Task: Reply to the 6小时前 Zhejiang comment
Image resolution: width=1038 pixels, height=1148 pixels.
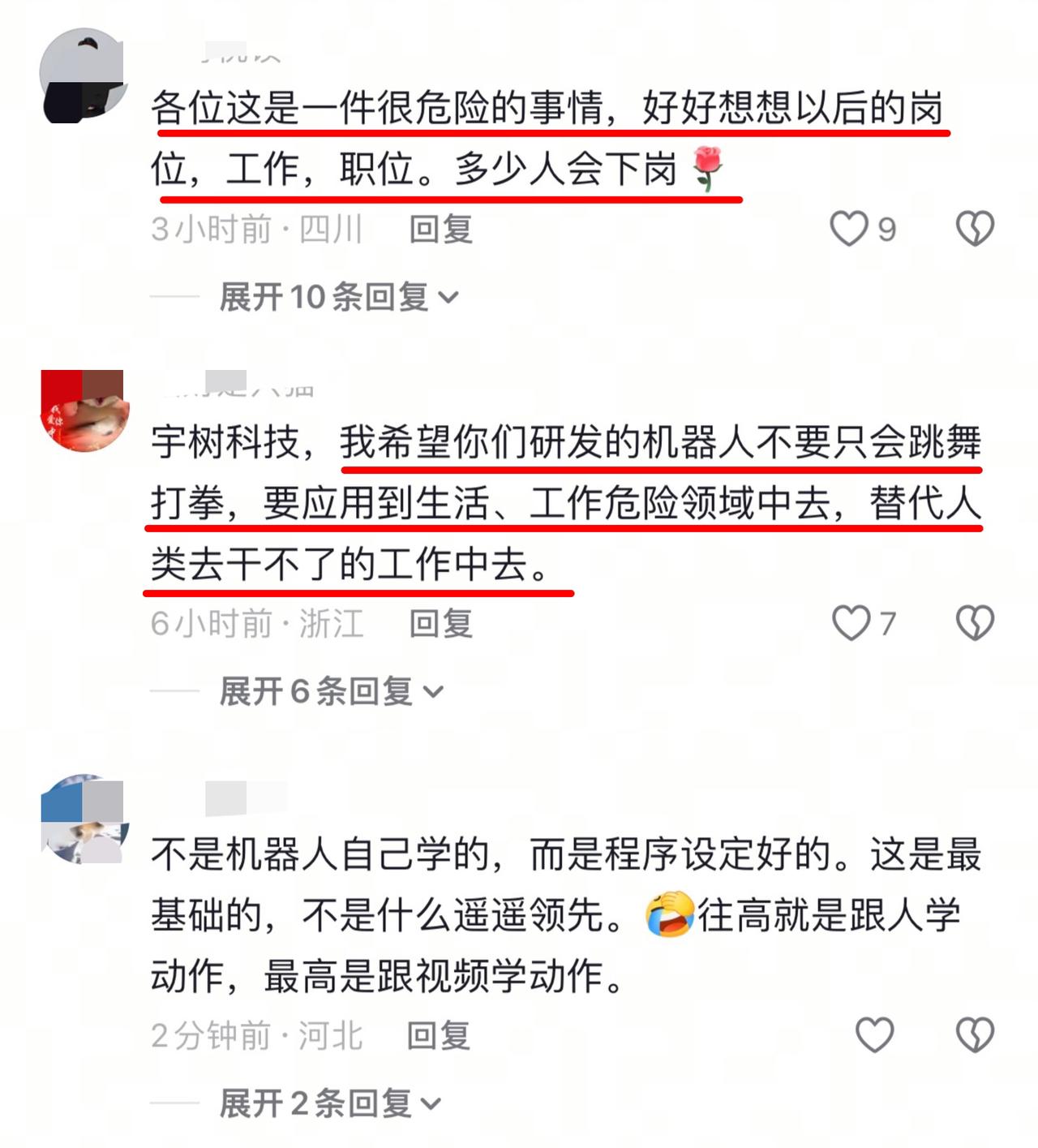Action: (440, 623)
